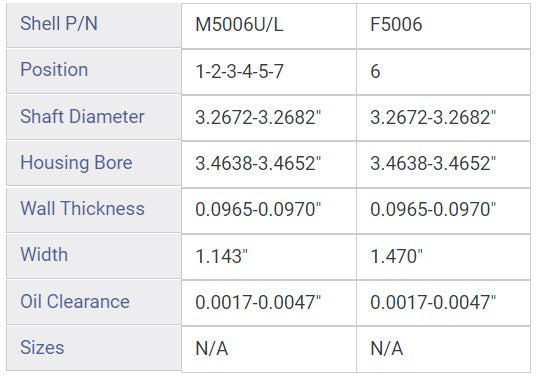Screen dimensions: 536x379
Task: Click the Oil Clearance row label
Action: click(x=94, y=303)
